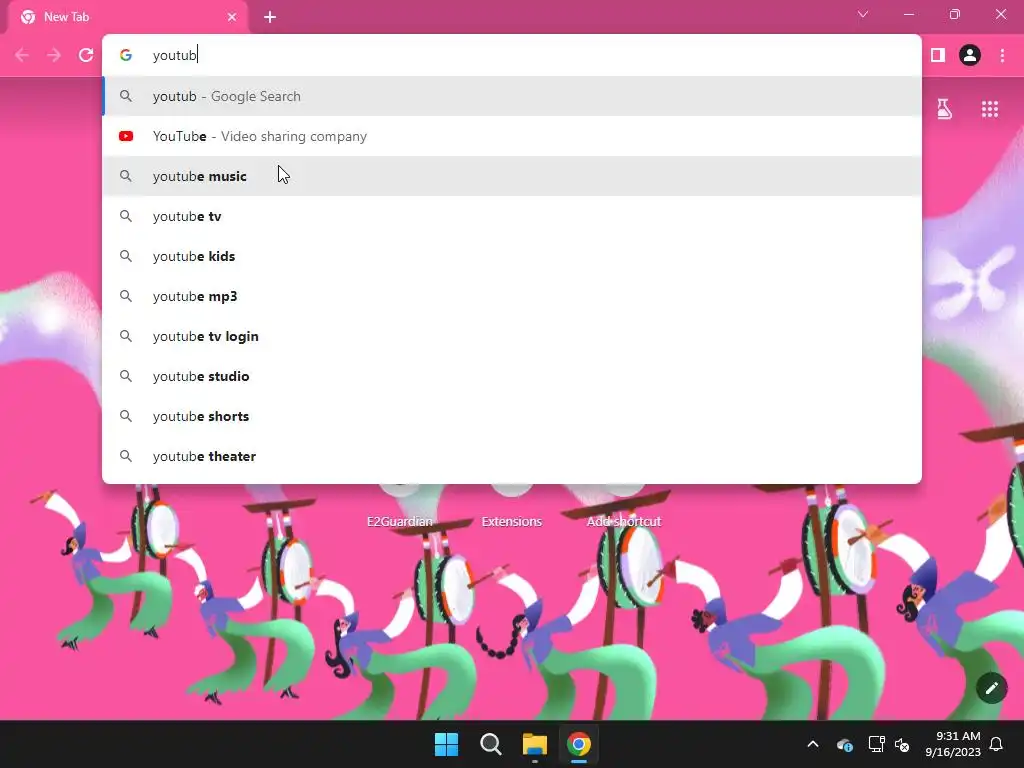Open the clock showing 9:31 AM
Screen dimensions: 1024x768
[953, 744]
